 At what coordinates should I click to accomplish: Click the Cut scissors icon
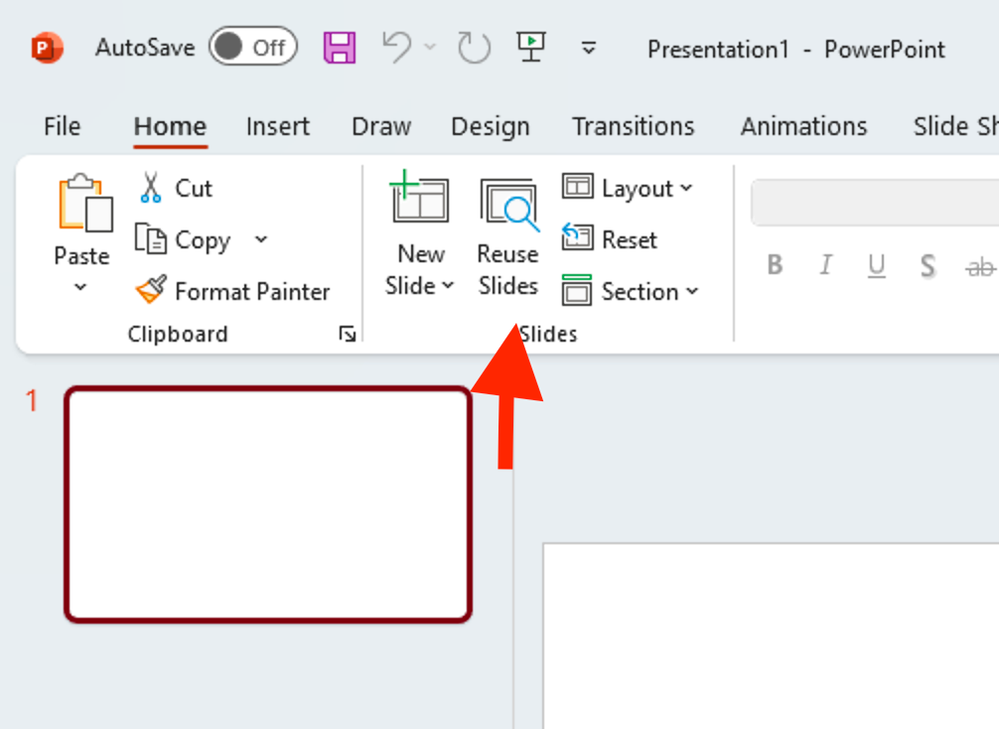[x=151, y=188]
